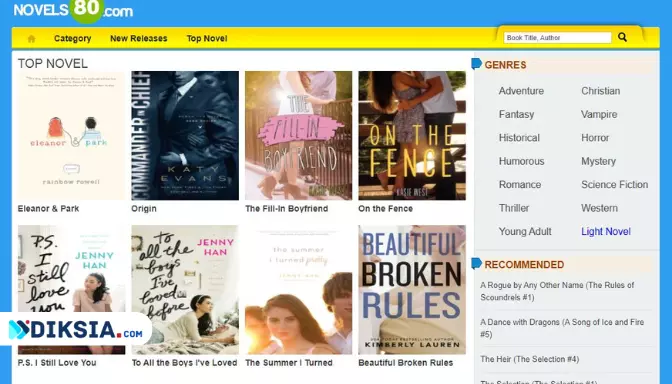Open the On the Fence cover image
672x384 pixels.
coord(412,135)
